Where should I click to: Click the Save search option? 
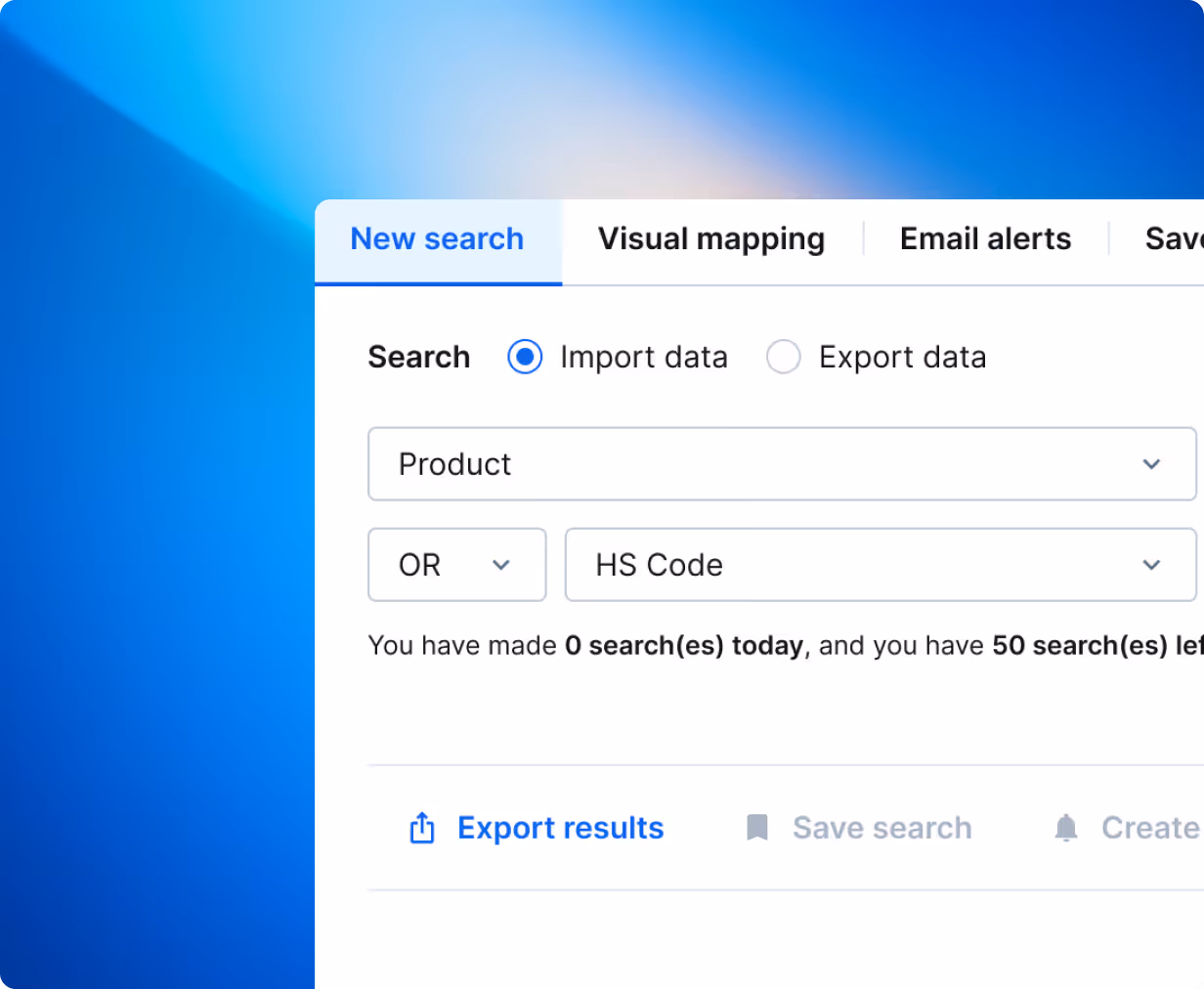[x=881, y=828]
